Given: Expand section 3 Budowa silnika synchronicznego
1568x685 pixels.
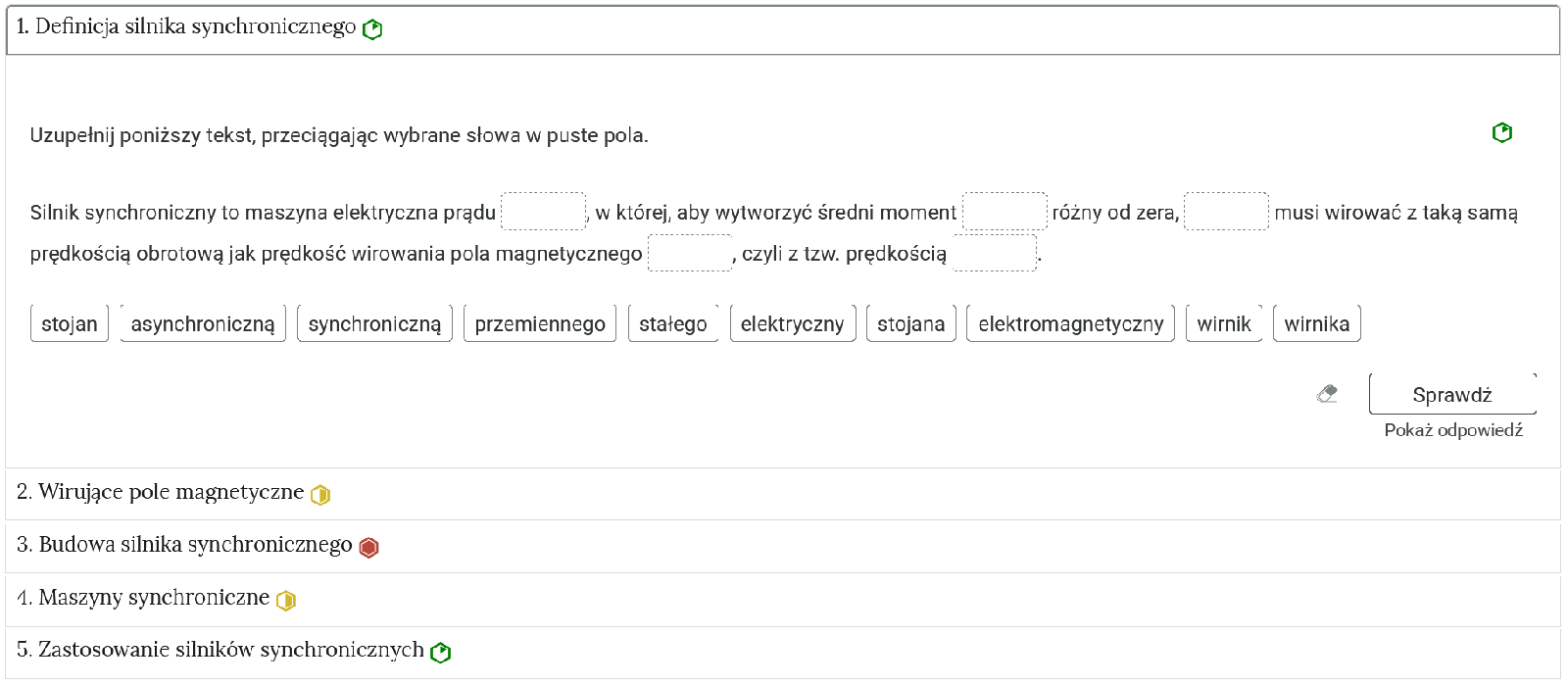Looking at the screenshot, I should coord(184,546).
